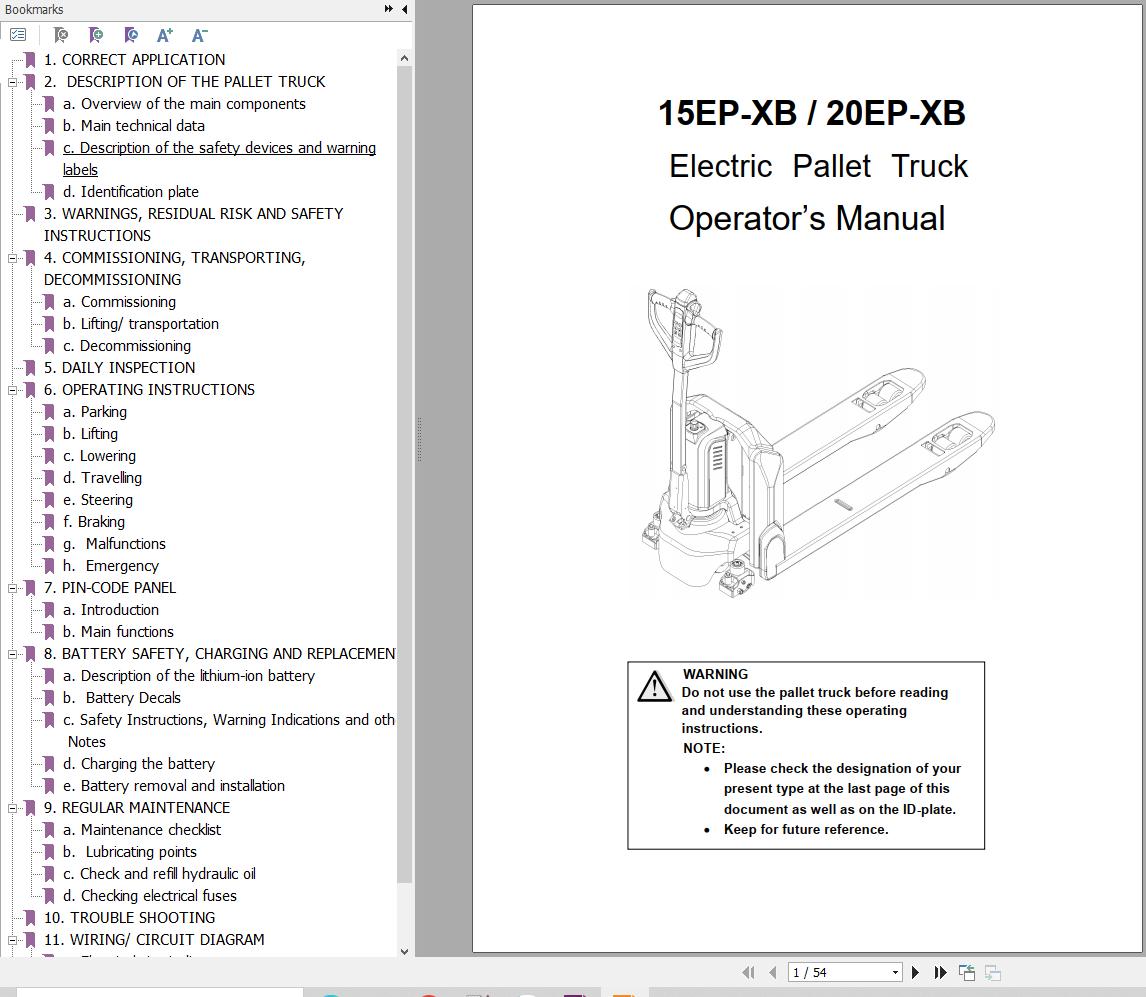Screen dimensions: 1146x997
Task: Go to 'h. Emergency' bookmark
Action: tap(111, 566)
